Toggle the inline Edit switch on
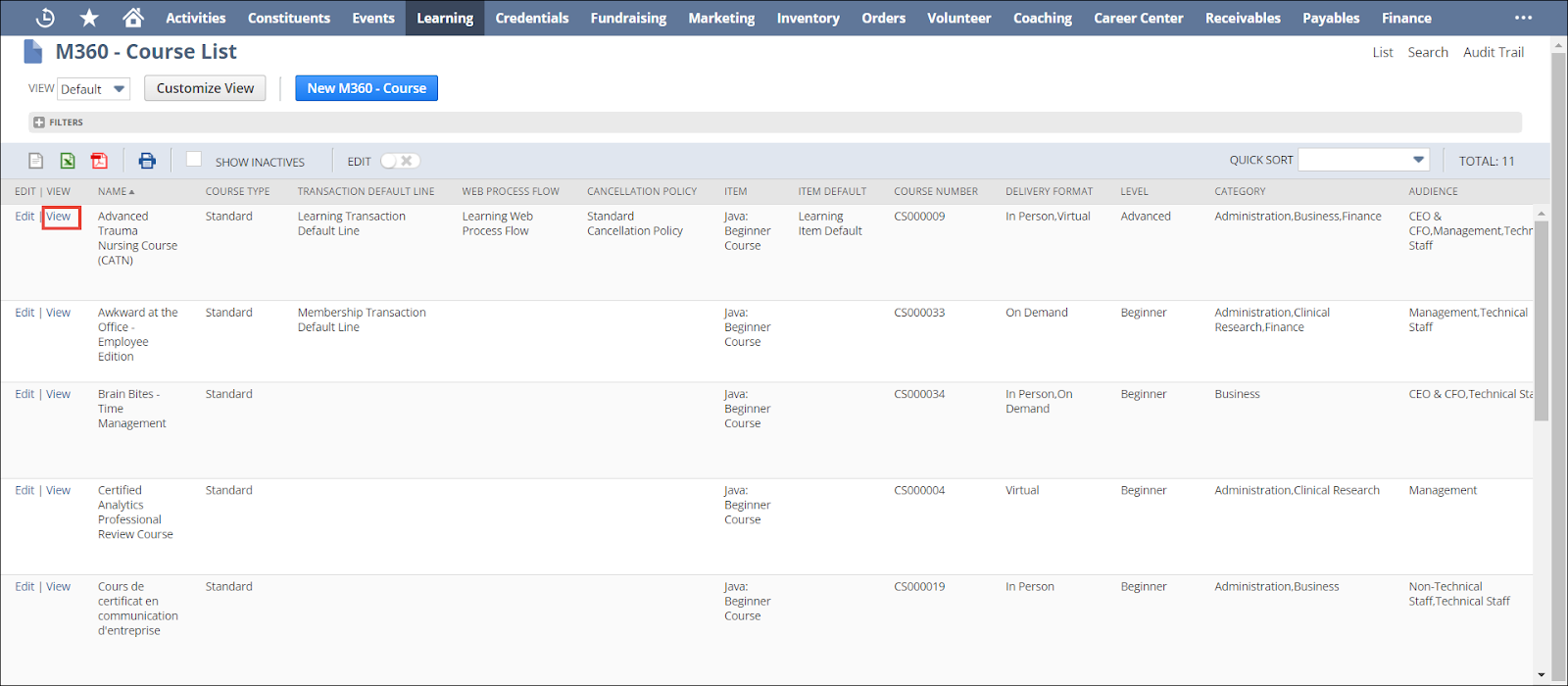This screenshot has width=1568, height=686. 400,161
